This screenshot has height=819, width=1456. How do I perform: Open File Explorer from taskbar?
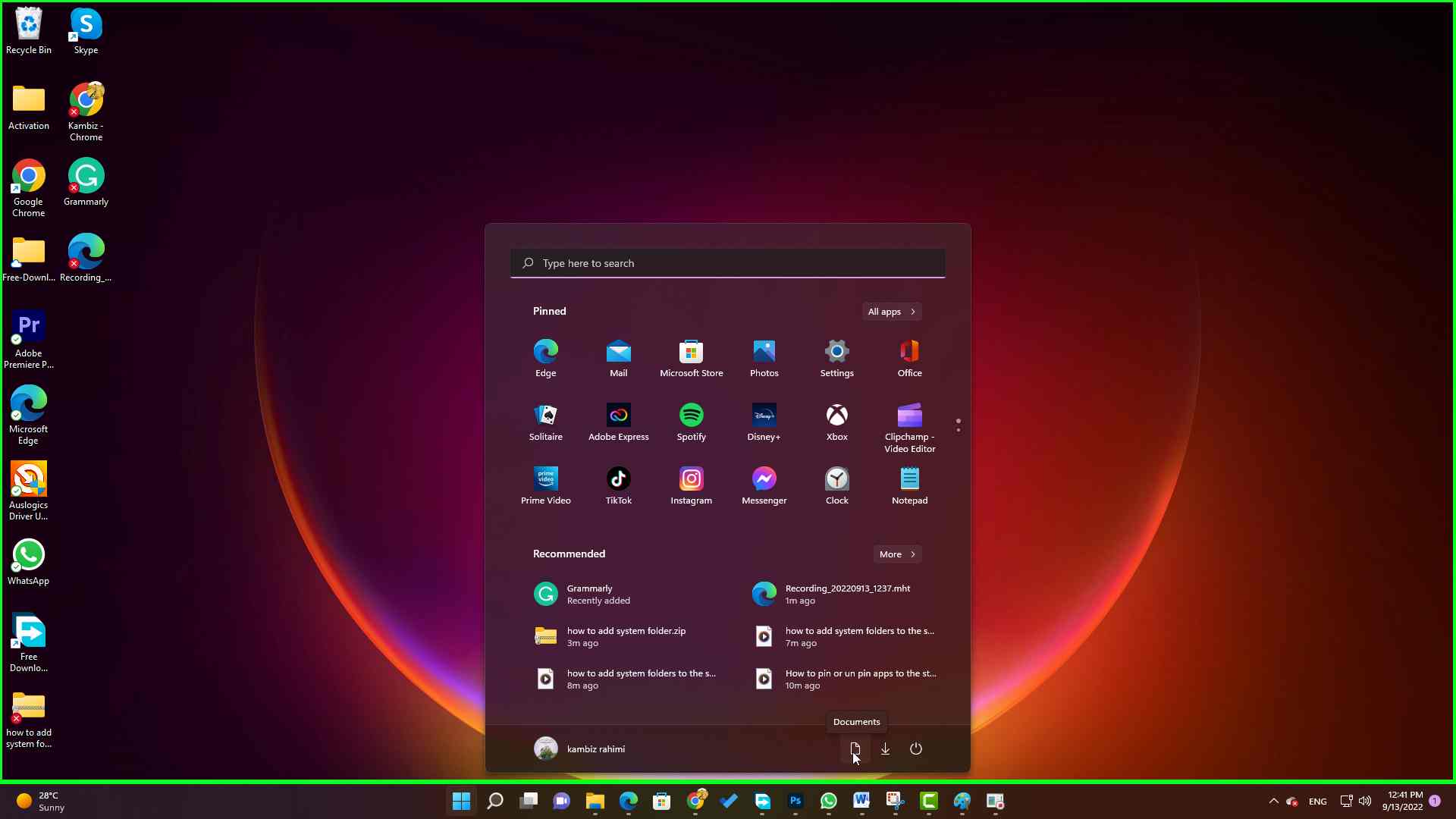pos(595,801)
